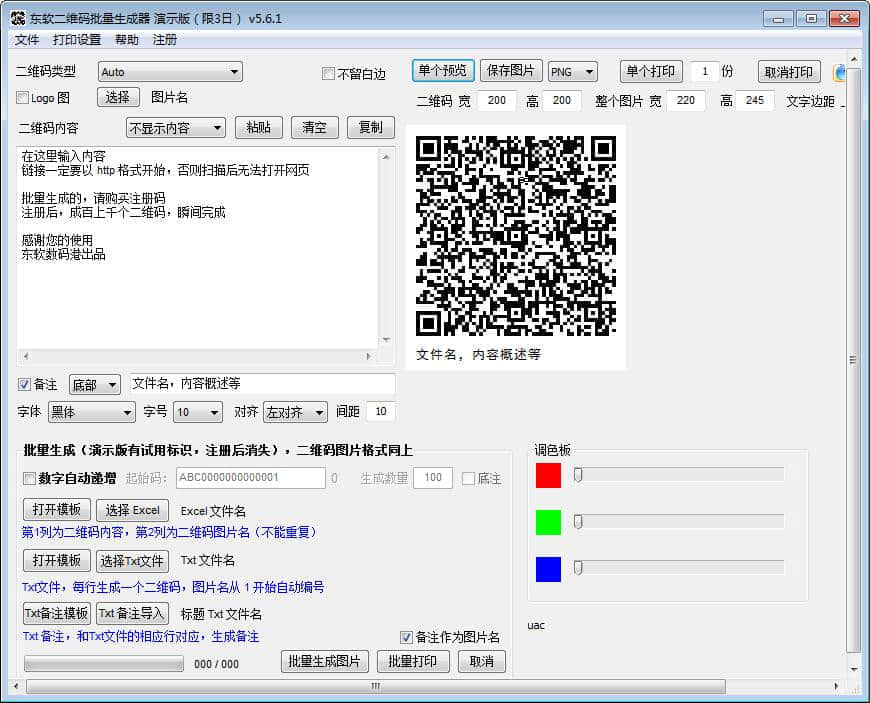870x703 pixels.
Task: Toggle the Logo 图 checkbox
Action: click(23, 98)
